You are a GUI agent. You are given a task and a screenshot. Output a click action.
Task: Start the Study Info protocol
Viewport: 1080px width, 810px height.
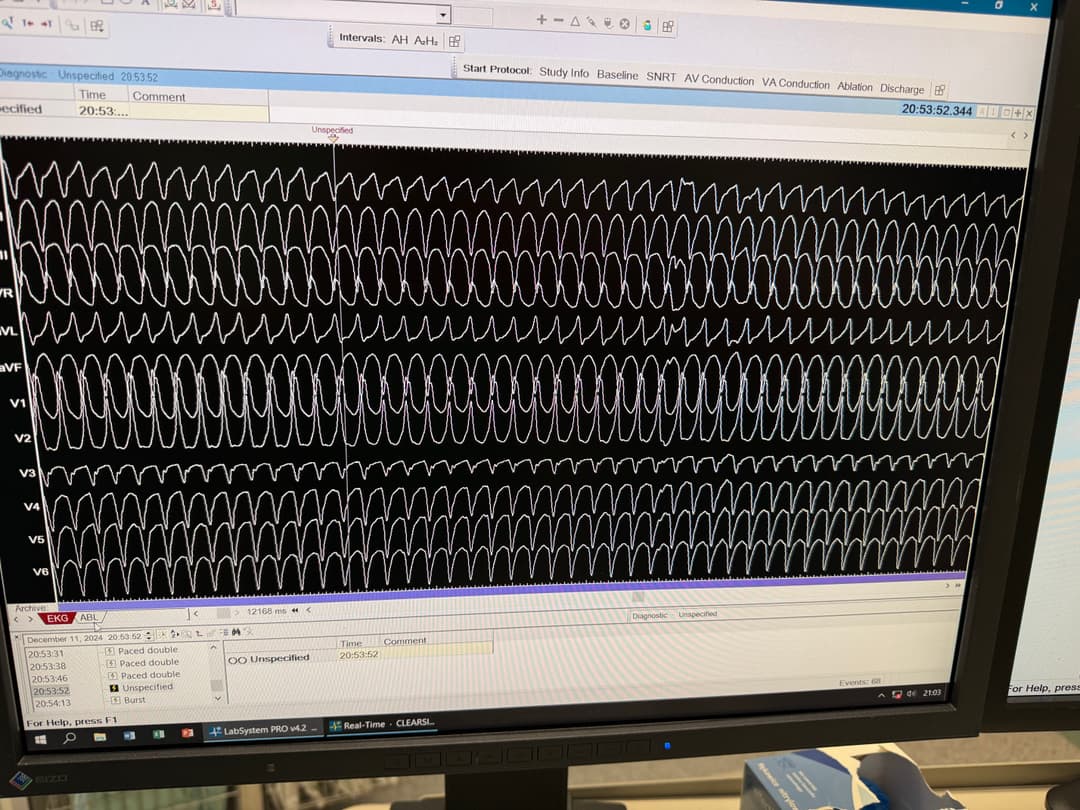[x=563, y=72]
